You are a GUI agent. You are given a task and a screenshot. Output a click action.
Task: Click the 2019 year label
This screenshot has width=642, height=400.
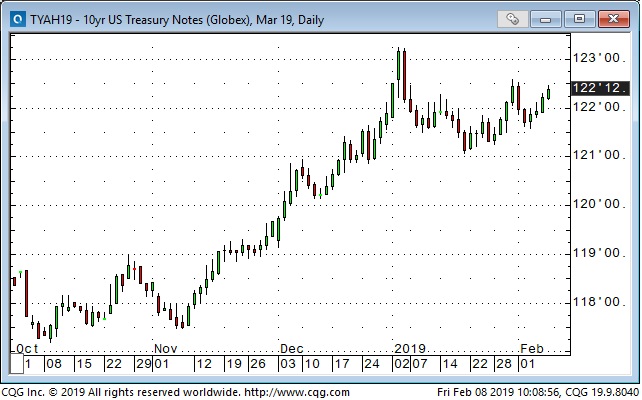click(x=409, y=348)
